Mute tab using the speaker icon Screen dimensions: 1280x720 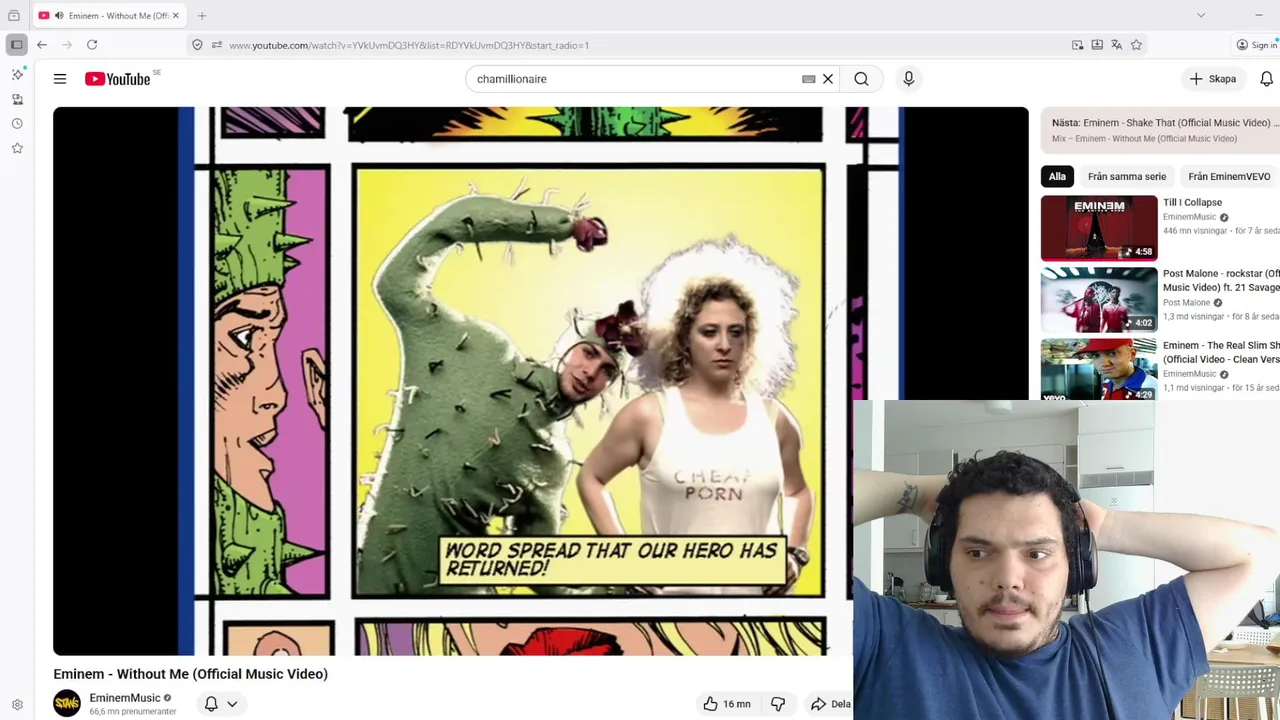(58, 15)
